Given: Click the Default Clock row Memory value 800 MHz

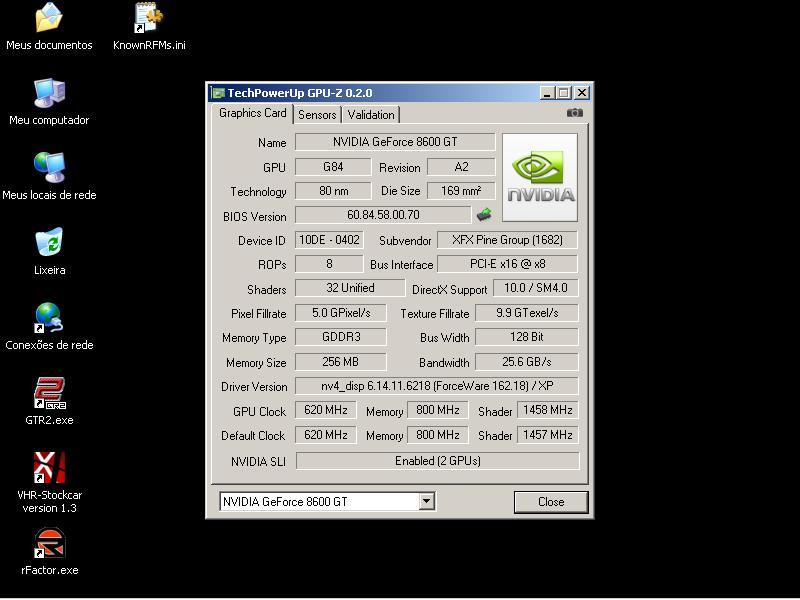Looking at the screenshot, I should tap(437, 435).
